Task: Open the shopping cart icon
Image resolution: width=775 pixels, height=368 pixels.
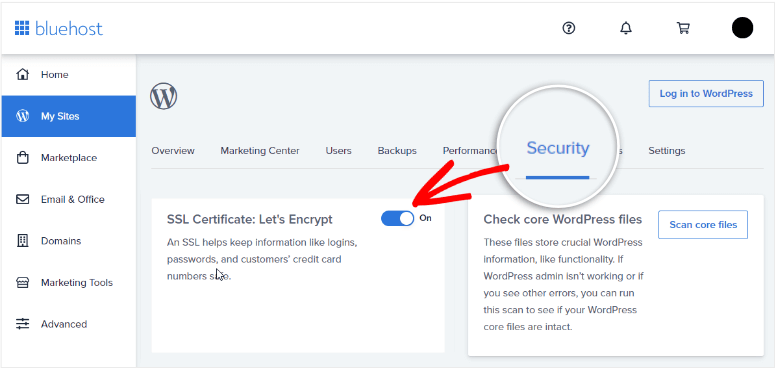Action: tap(683, 28)
